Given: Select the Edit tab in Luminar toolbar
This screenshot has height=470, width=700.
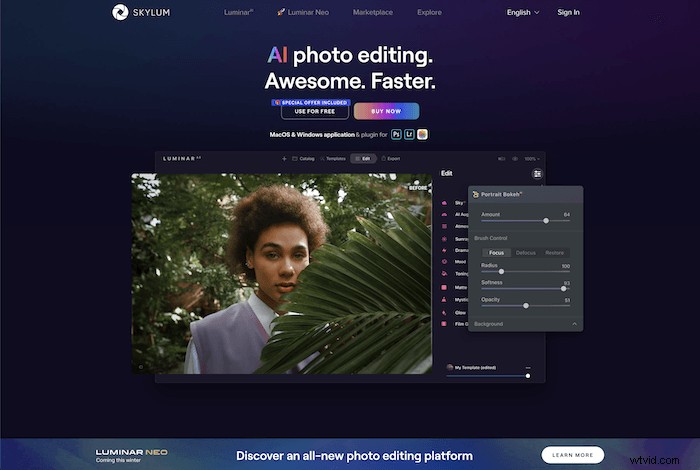Looking at the screenshot, I should [363, 158].
